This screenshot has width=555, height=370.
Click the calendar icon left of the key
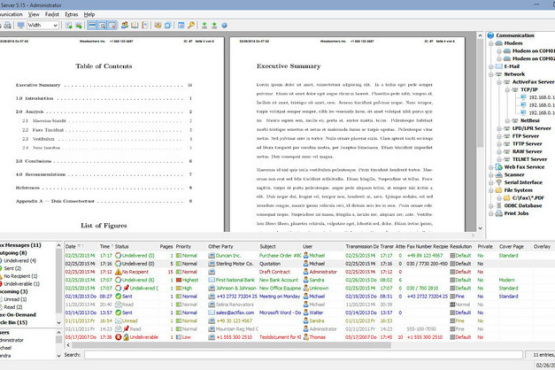point(181,25)
